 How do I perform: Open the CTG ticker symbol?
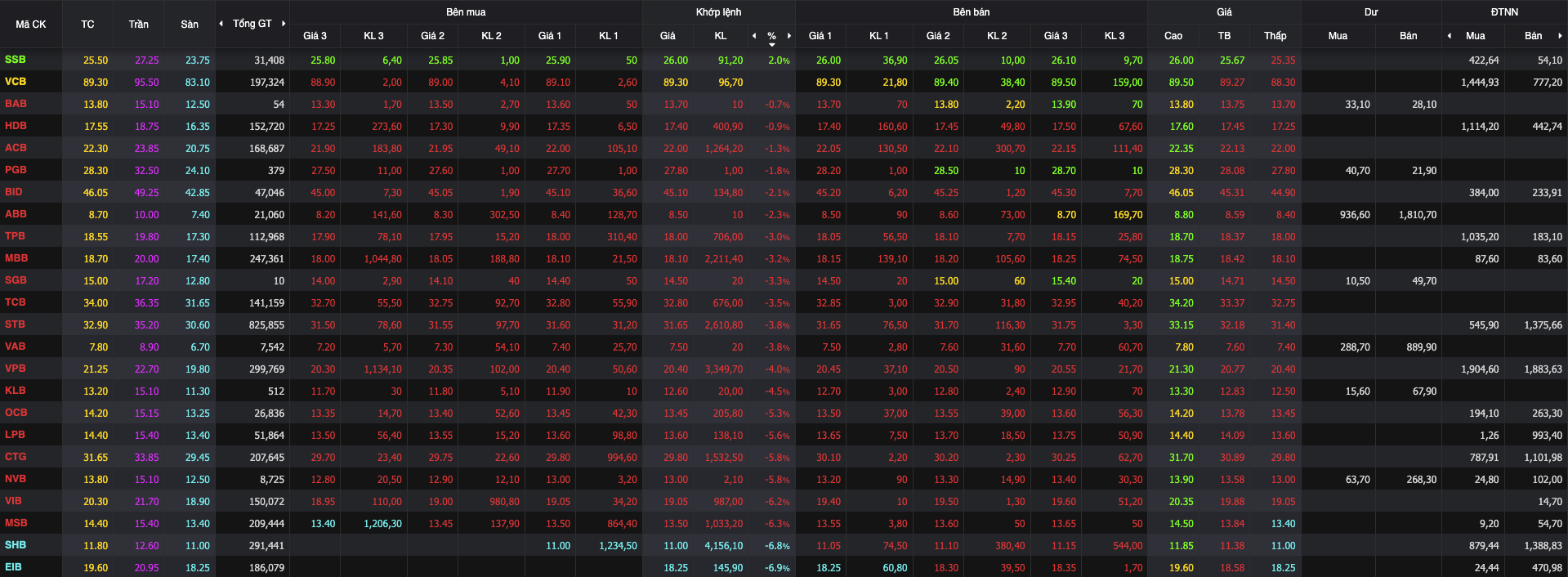(15, 457)
